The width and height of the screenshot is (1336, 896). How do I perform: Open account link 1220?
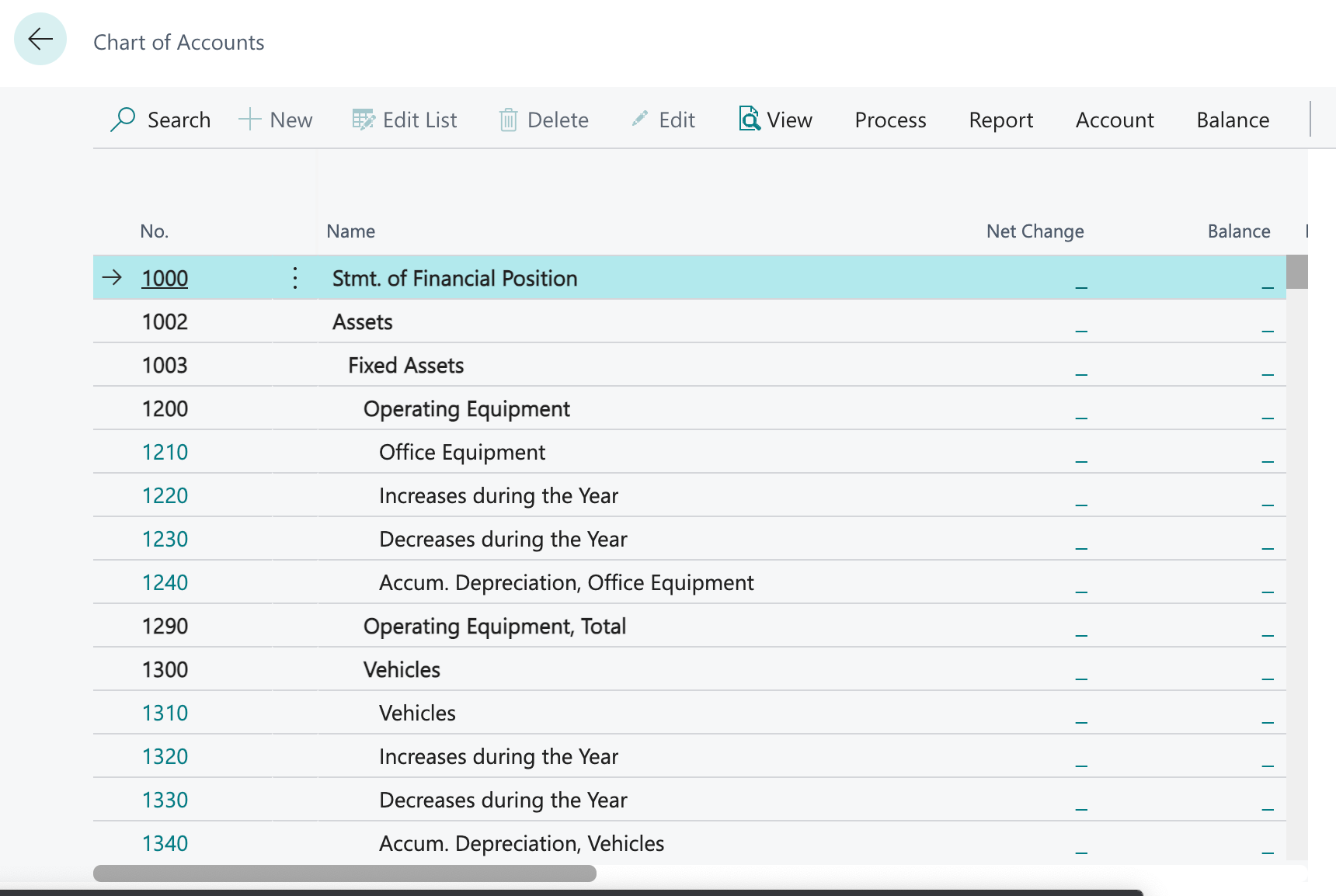(x=165, y=495)
